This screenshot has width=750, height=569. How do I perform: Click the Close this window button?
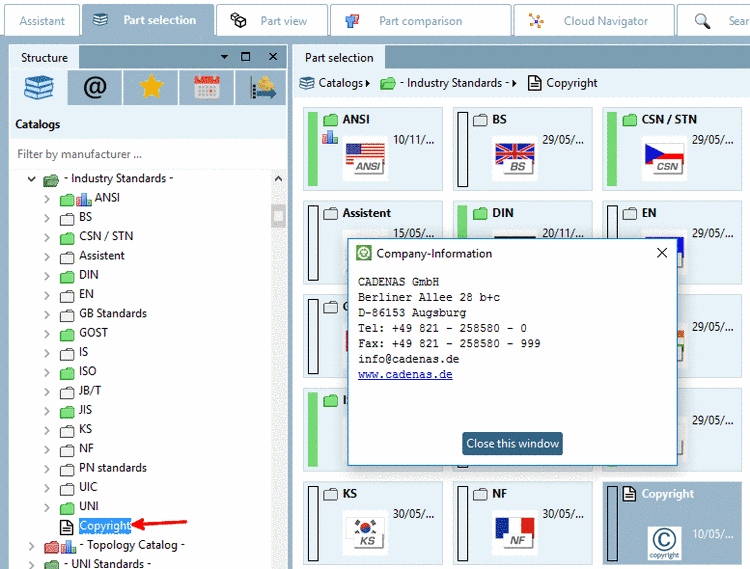click(512, 444)
